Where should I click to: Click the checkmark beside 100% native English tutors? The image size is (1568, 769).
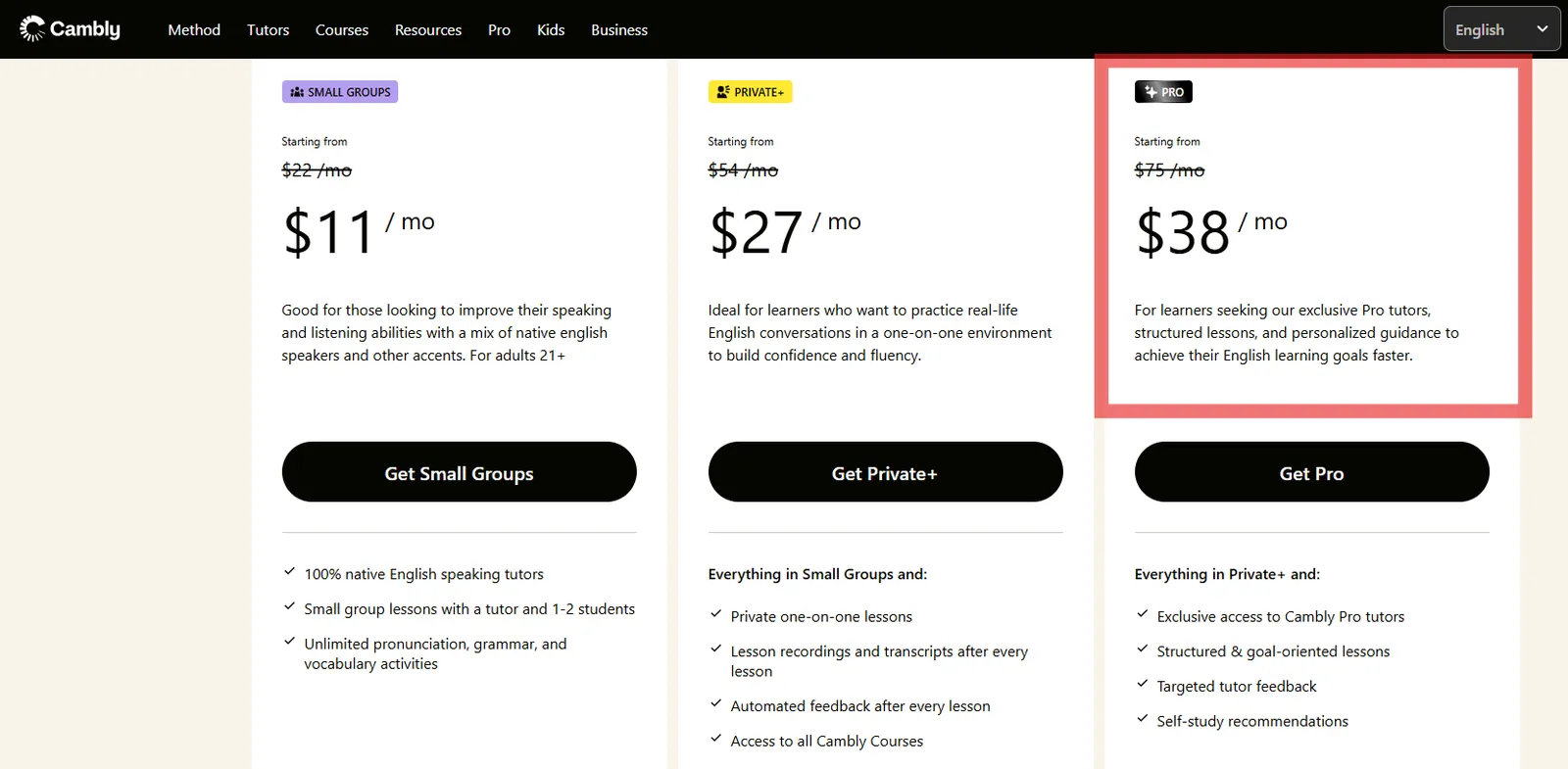(290, 571)
